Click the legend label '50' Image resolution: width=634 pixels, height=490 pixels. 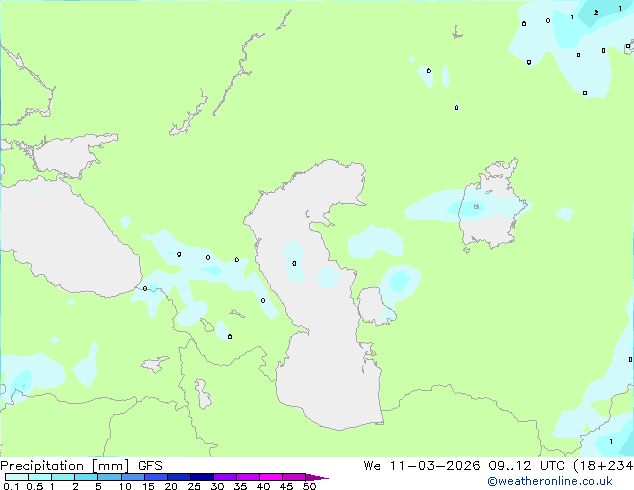click(x=309, y=486)
